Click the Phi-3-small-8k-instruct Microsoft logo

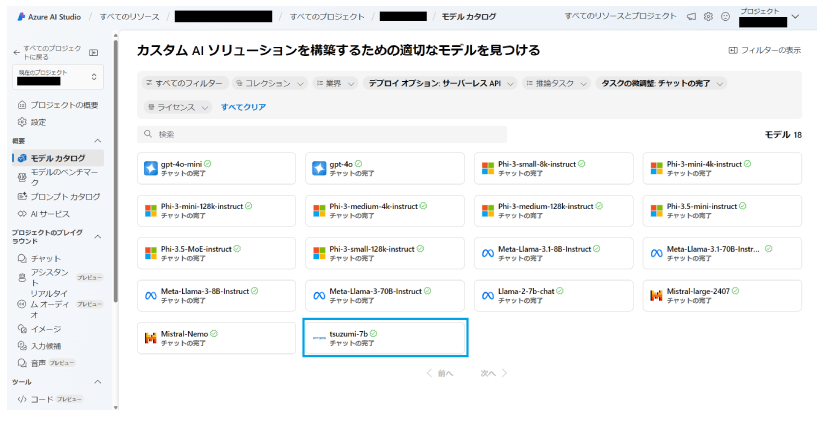click(488, 168)
